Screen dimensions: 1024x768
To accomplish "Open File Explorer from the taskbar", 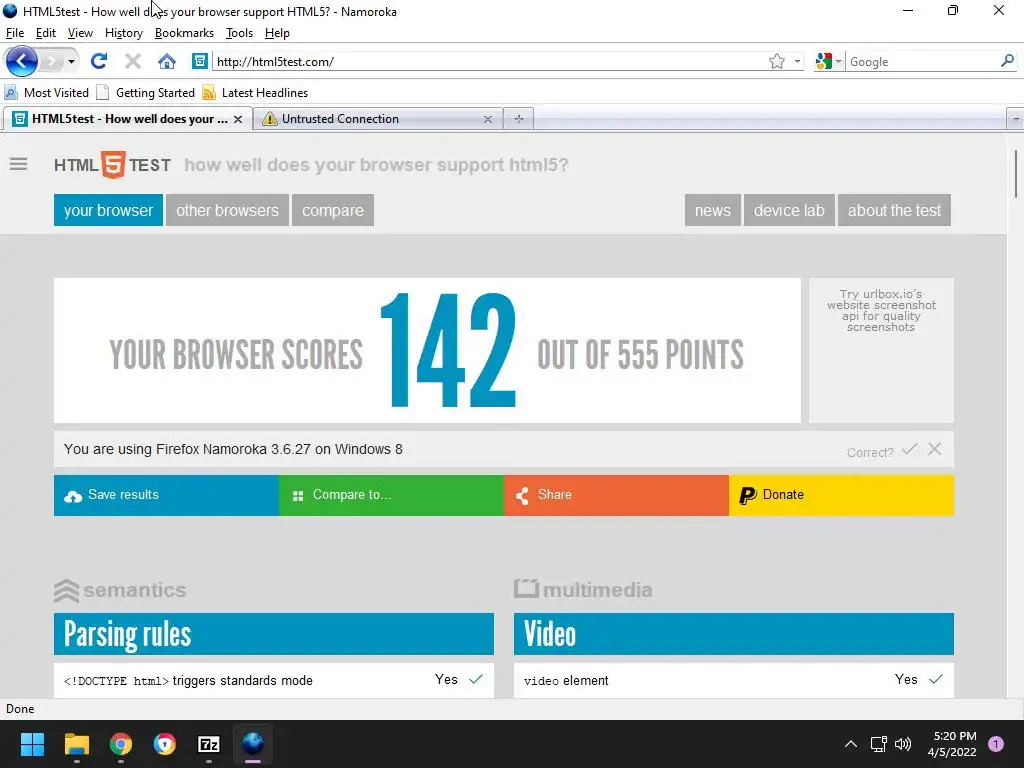I will [76, 744].
